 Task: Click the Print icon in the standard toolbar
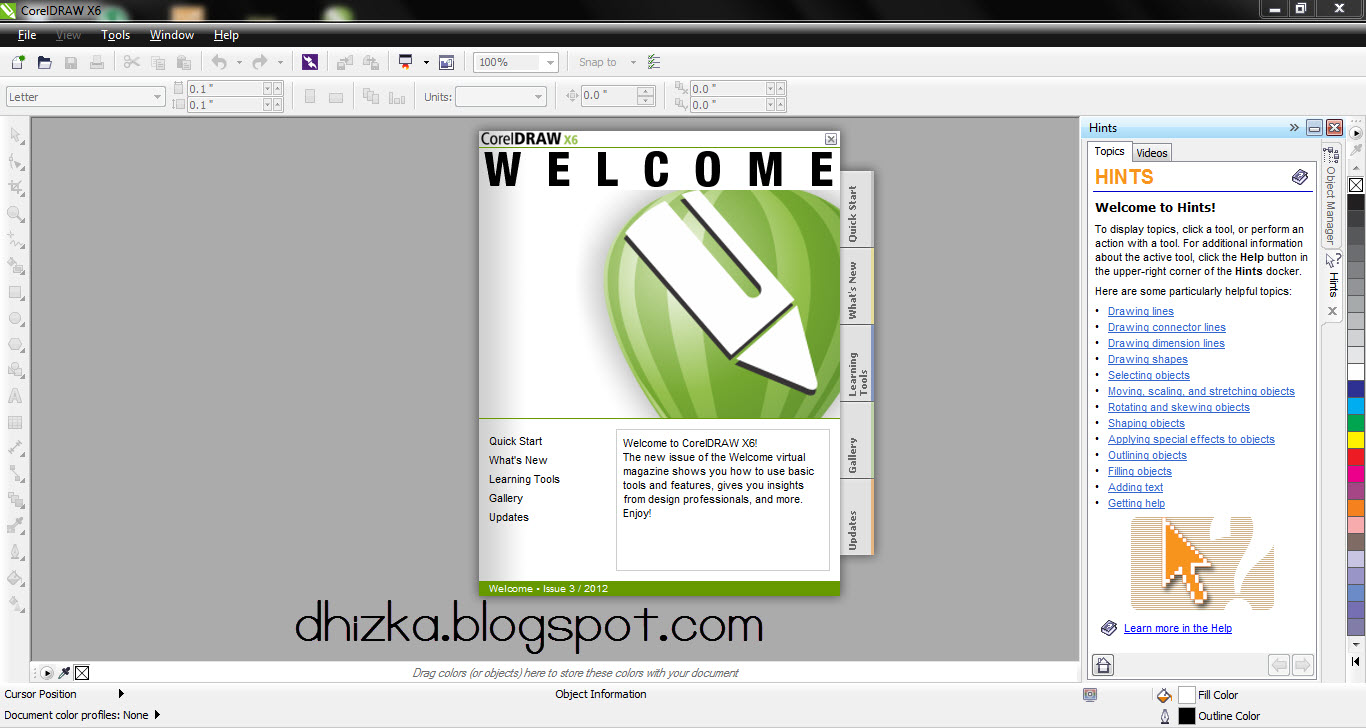click(x=97, y=62)
